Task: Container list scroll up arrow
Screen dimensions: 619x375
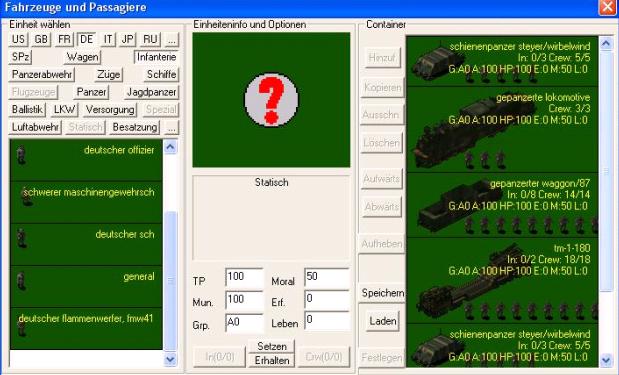Action: click(606, 43)
